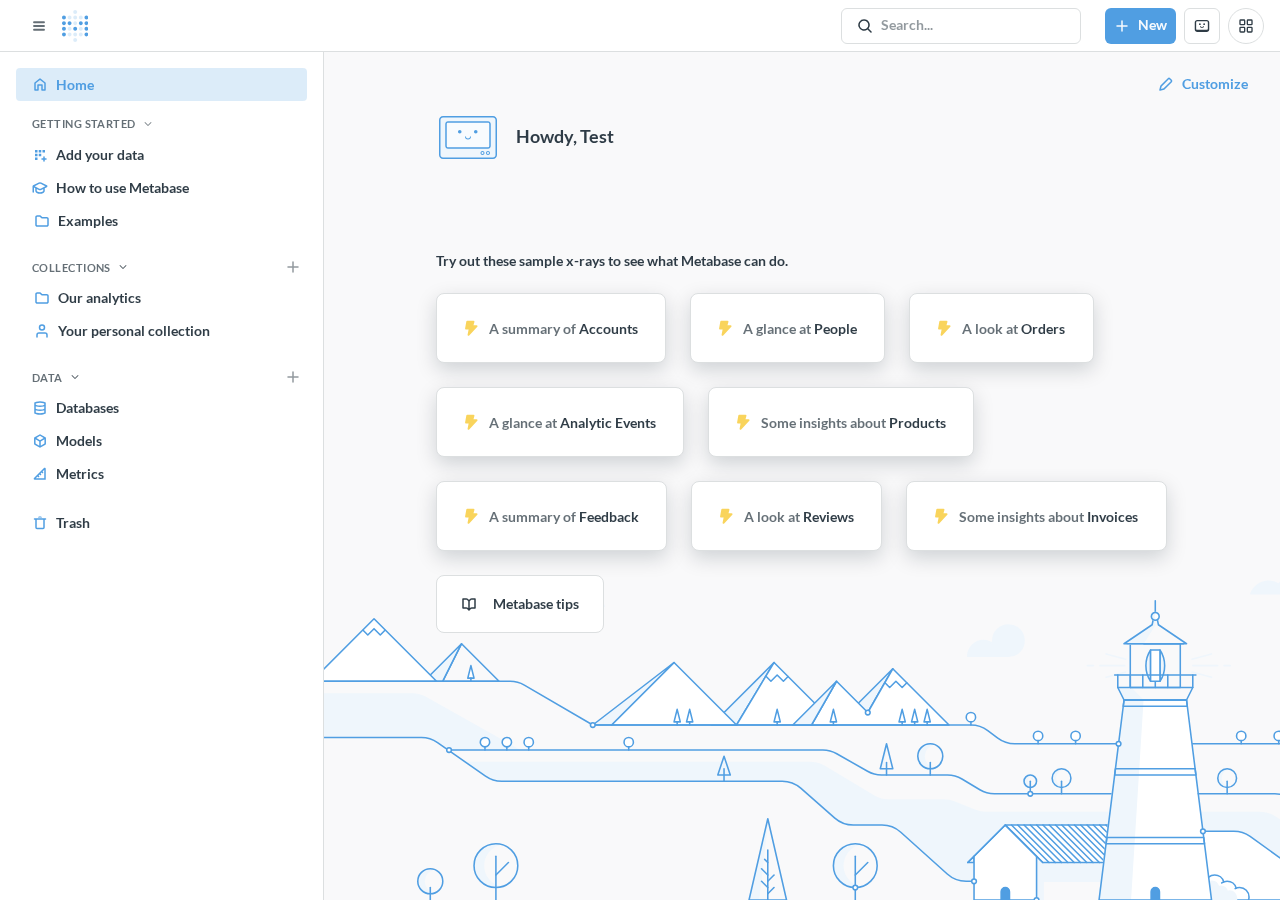Click the Databases cylinder icon

(x=40, y=408)
